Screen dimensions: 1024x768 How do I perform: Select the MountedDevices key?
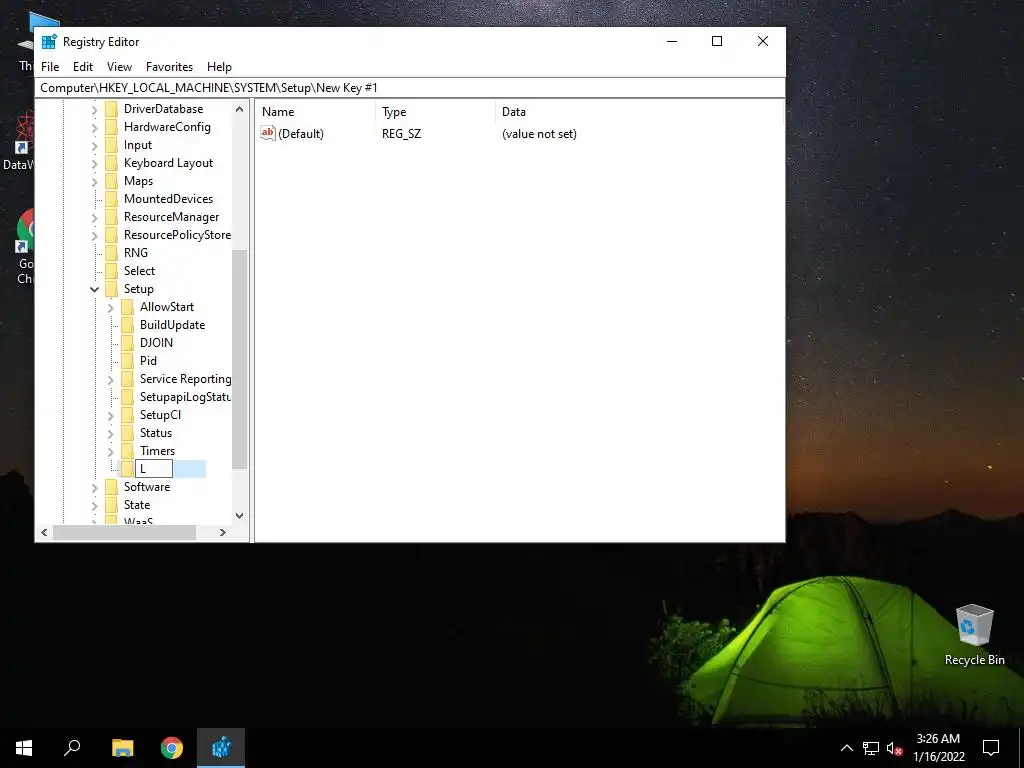(168, 199)
